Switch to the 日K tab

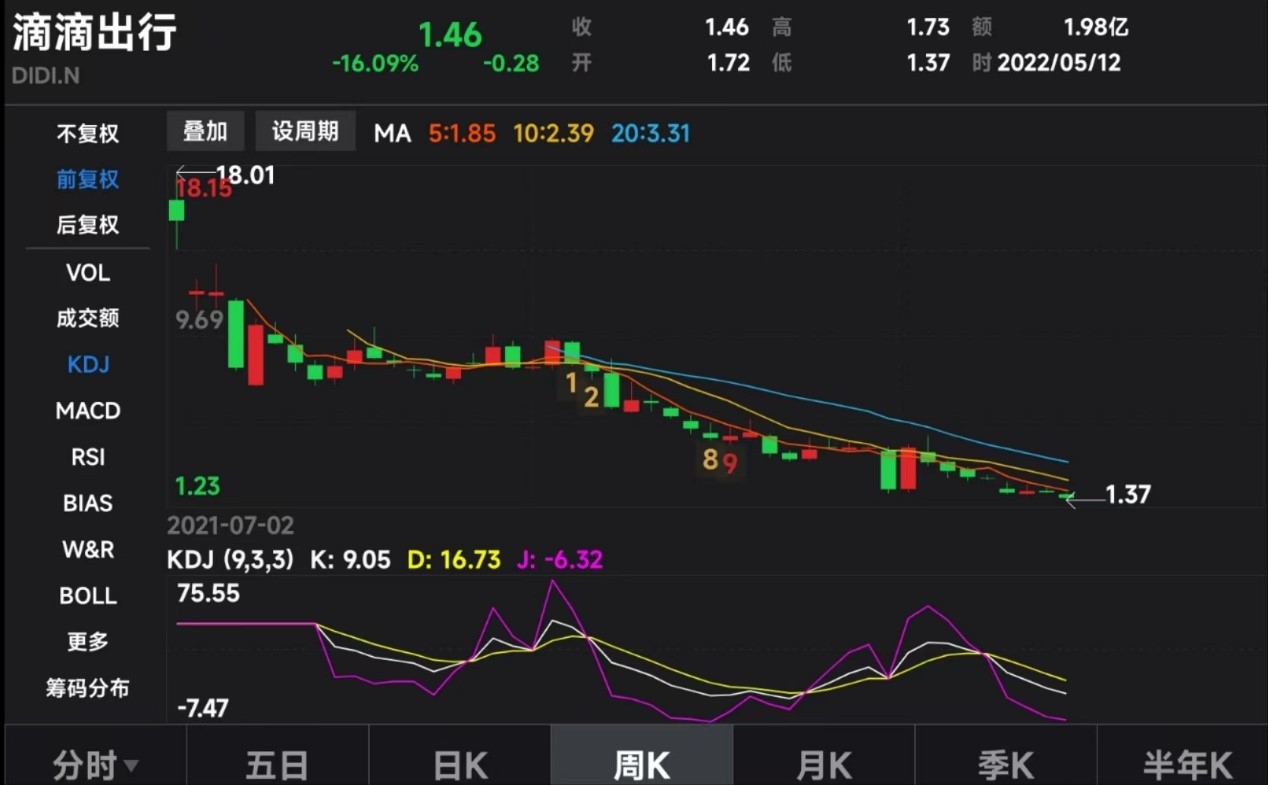[460, 766]
